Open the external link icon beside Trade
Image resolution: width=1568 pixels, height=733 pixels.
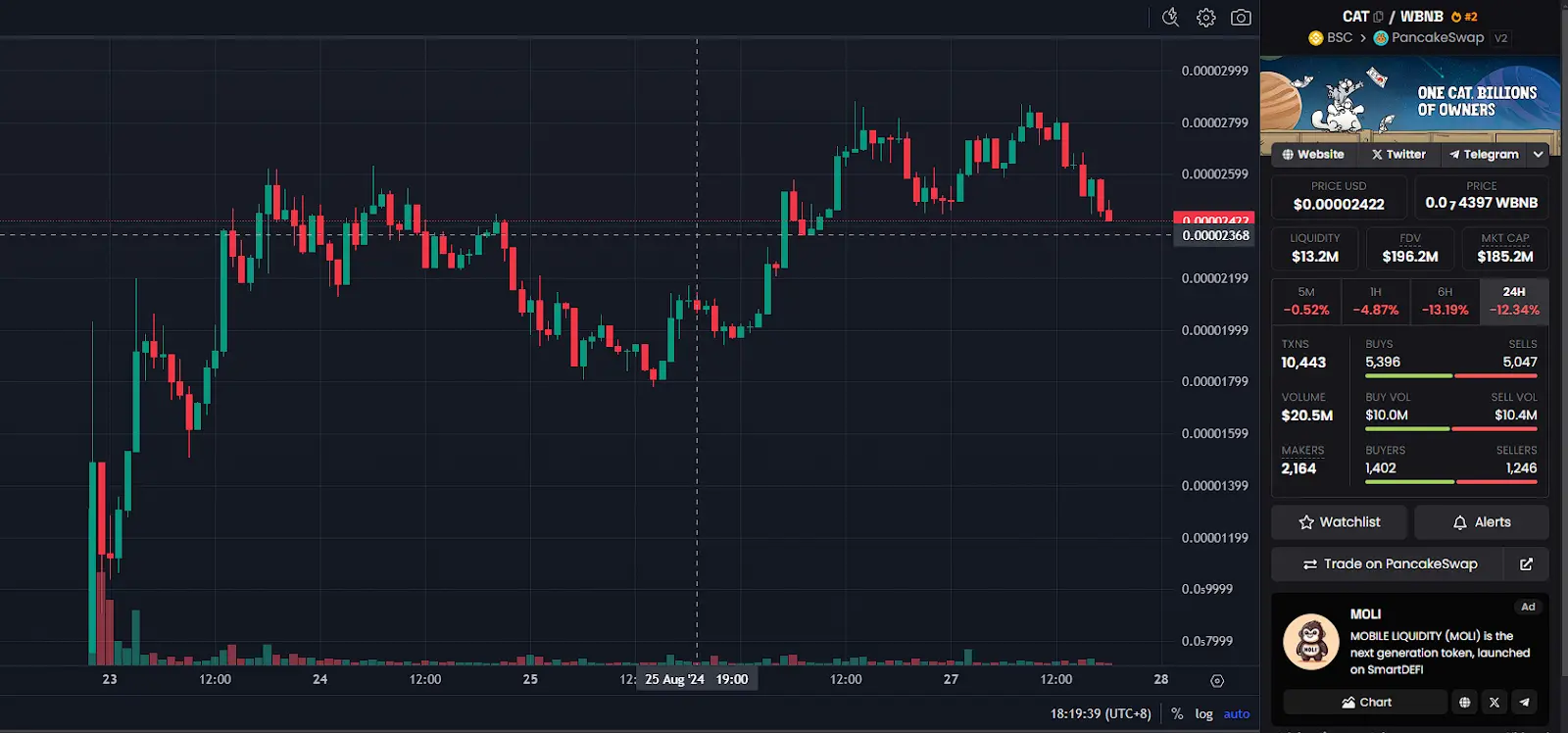point(1526,564)
